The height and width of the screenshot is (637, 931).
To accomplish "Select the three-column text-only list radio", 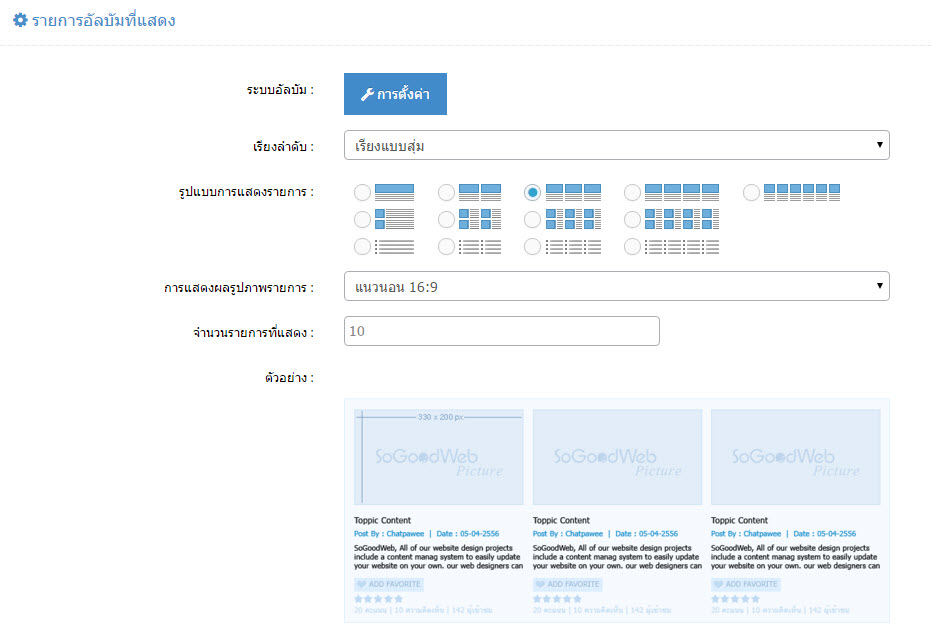I will pyautogui.click(x=533, y=246).
